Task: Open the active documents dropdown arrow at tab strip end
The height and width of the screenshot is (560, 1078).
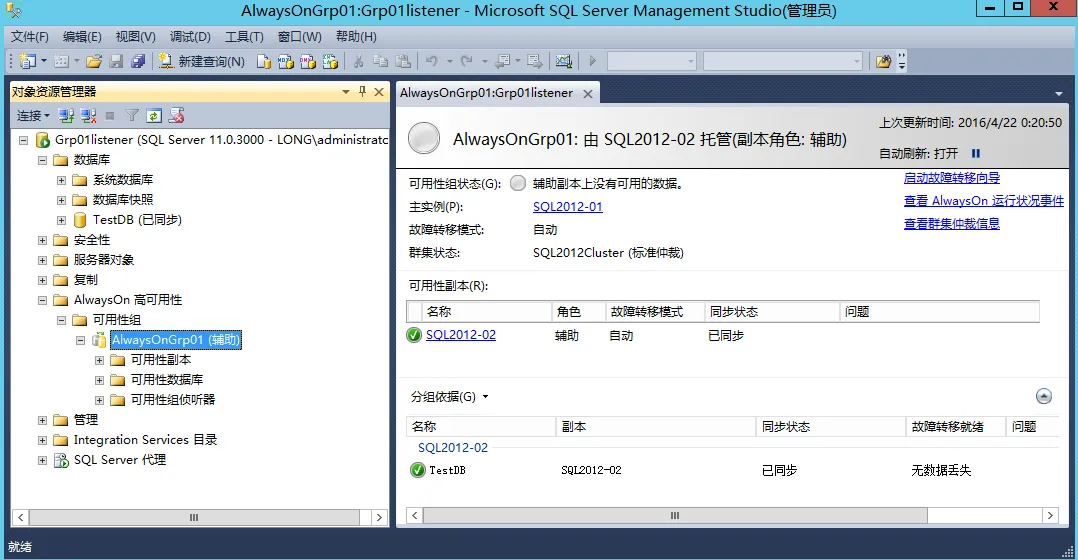Action: [1059, 93]
